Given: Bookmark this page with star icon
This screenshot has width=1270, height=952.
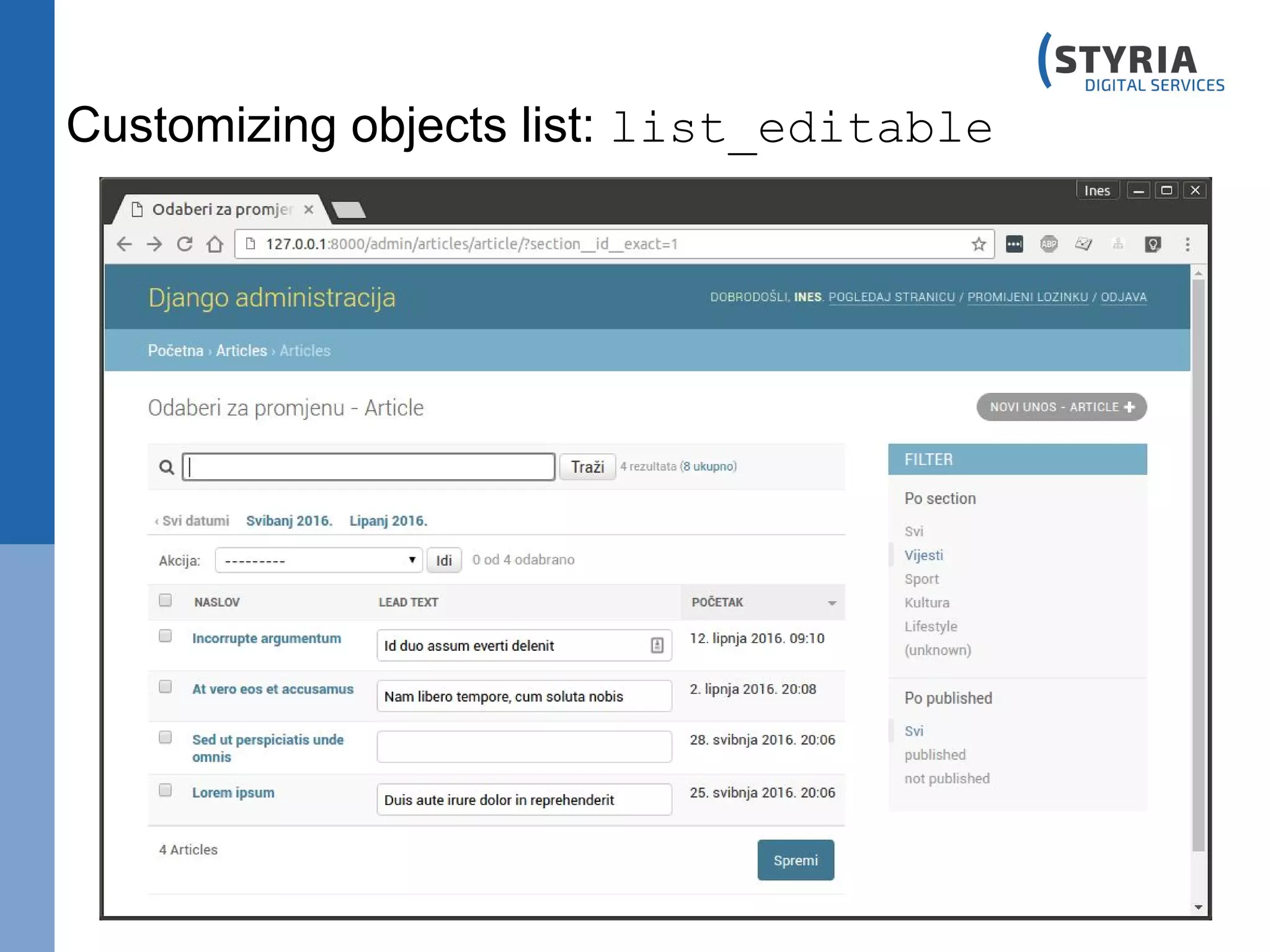Looking at the screenshot, I should pos(979,244).
